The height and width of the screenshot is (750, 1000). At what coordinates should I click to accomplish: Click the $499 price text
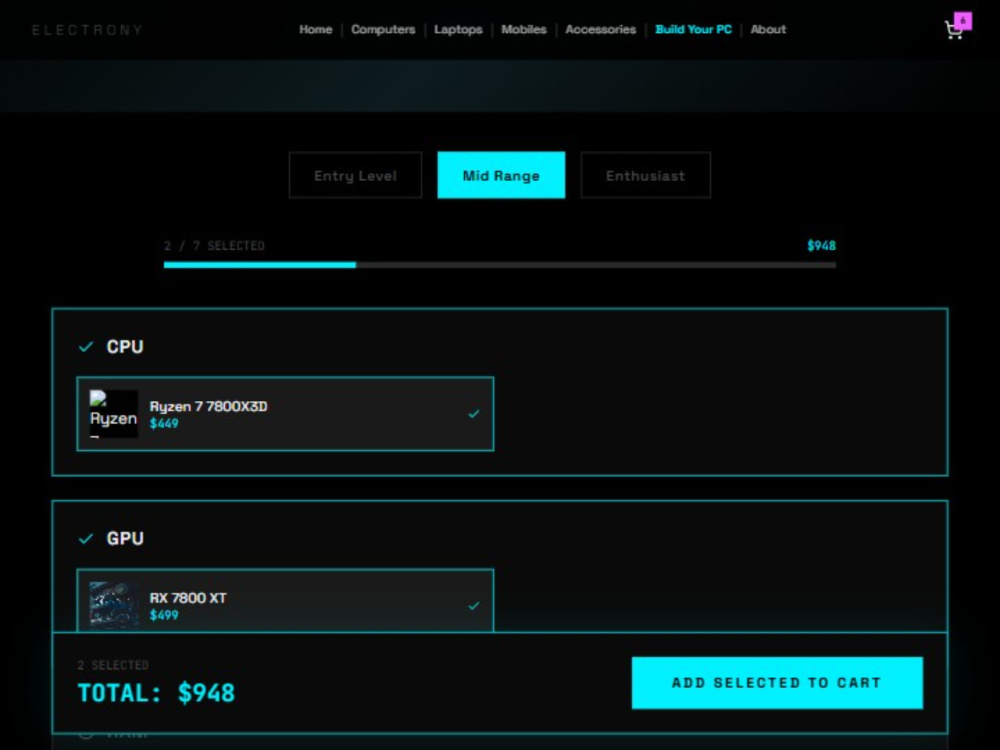tap(164, 615)
